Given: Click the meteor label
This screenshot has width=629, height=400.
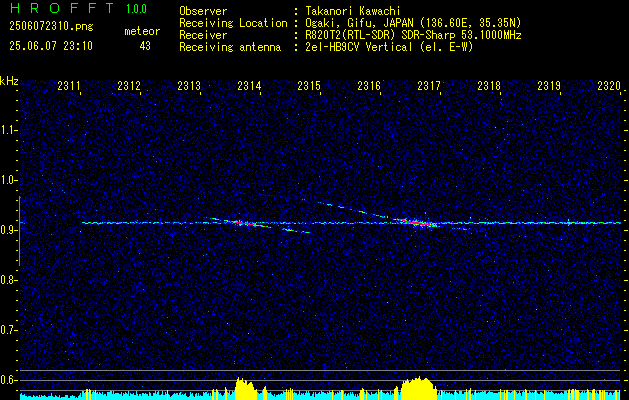Looking at the screenshot, I should pos(142,31).
